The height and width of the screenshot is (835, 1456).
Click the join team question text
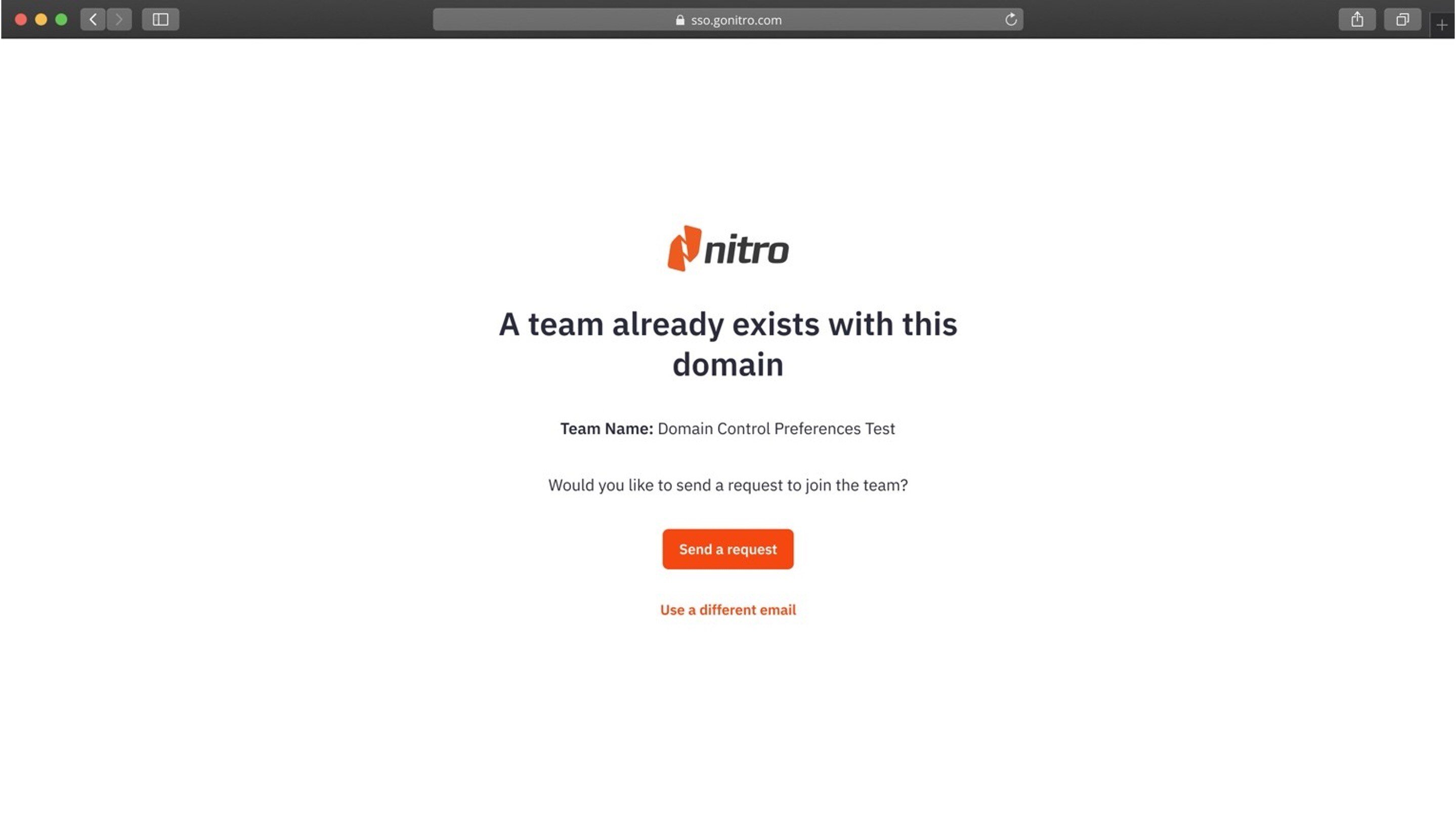[x=728, y=485]
